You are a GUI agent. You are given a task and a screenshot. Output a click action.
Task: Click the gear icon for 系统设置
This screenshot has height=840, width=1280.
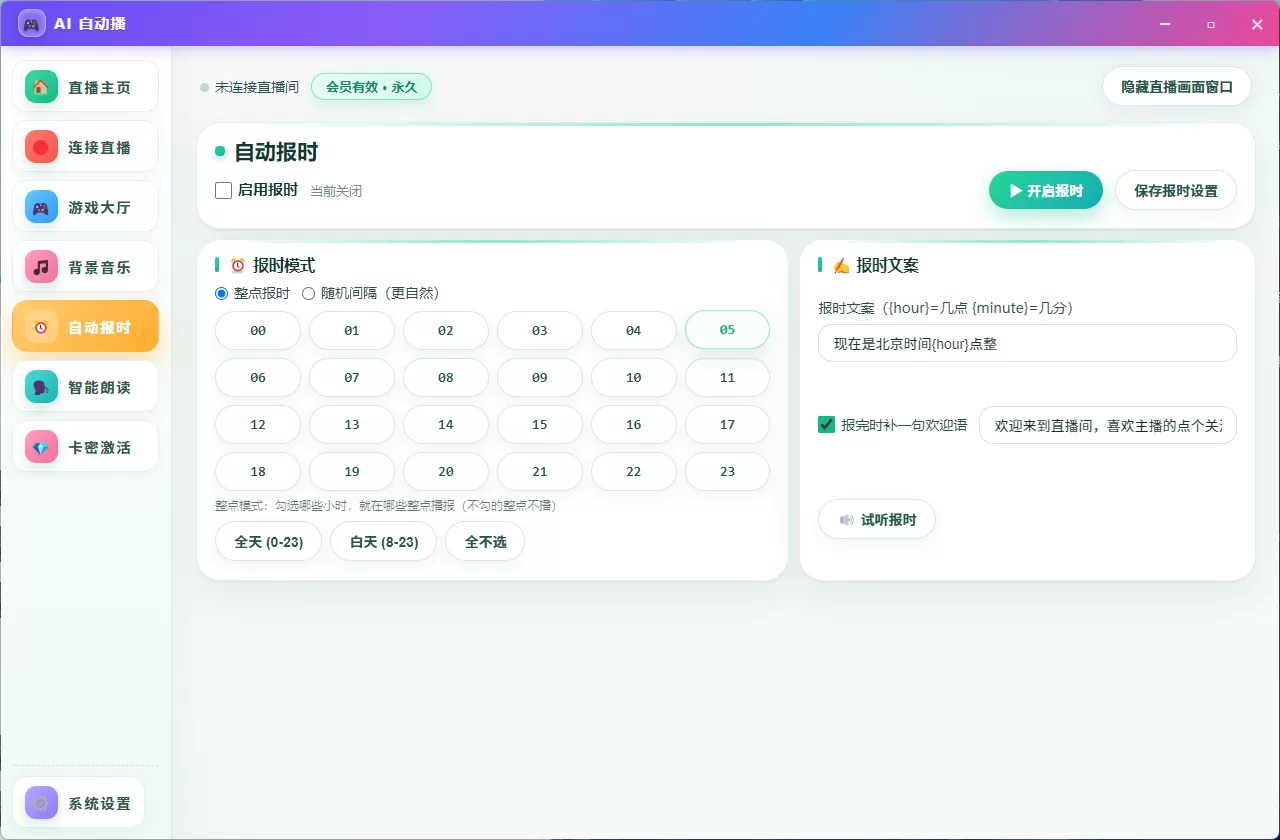click(x=41, y=802)
